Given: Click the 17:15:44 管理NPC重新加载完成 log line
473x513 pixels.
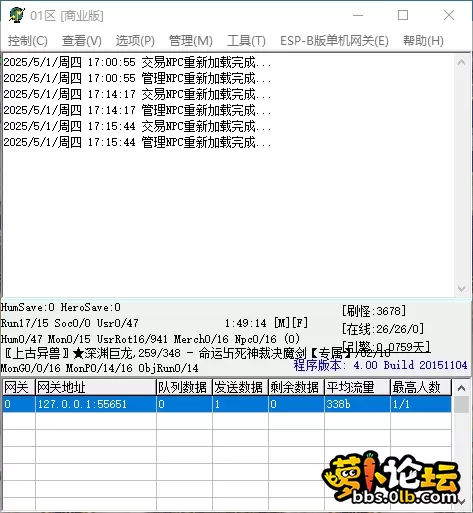Looking at the screenshot, I should 137,142.
